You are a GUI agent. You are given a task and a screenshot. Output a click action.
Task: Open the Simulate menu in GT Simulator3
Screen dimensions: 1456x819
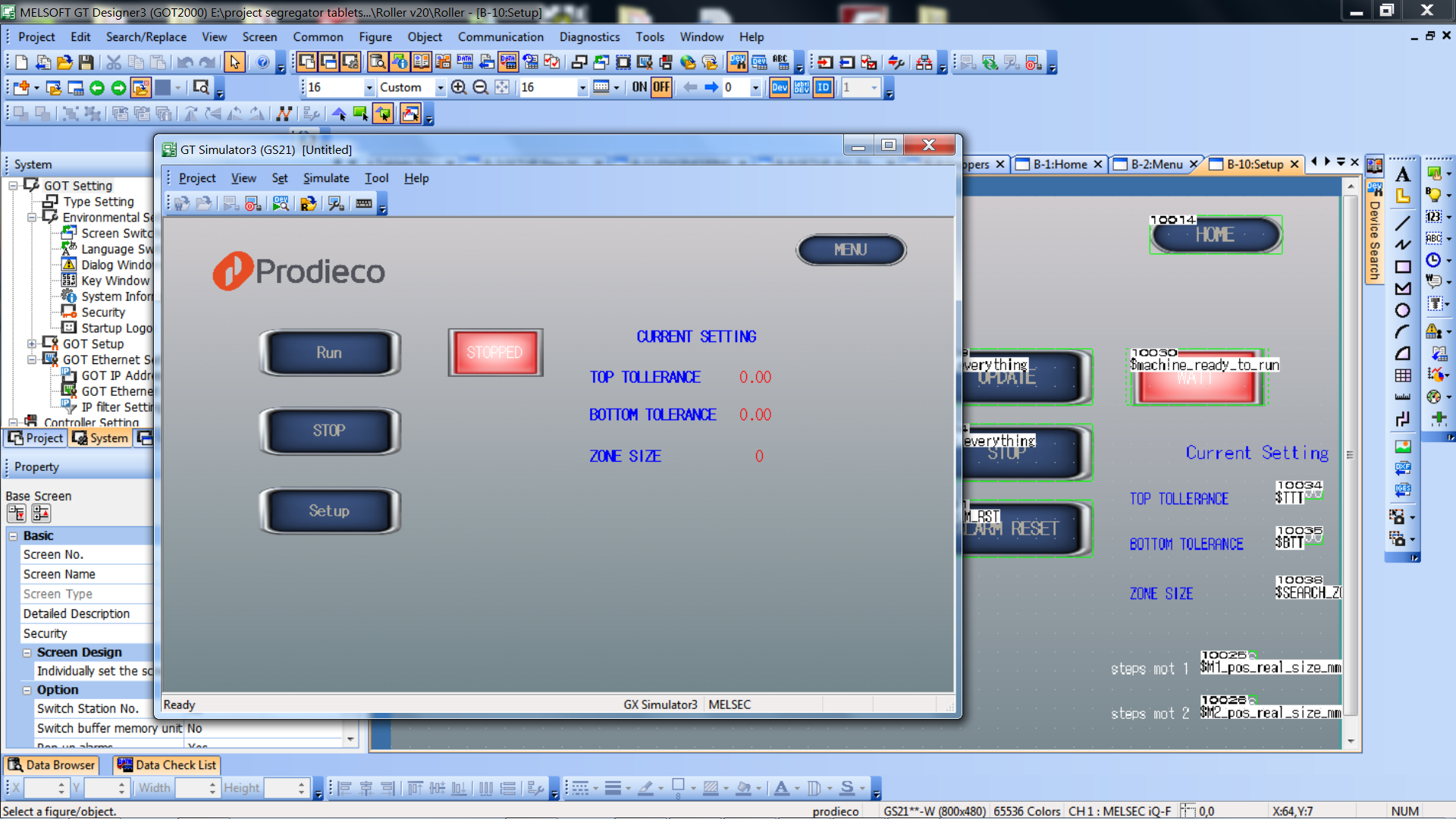pyautogui.click(x=326, y=178)
